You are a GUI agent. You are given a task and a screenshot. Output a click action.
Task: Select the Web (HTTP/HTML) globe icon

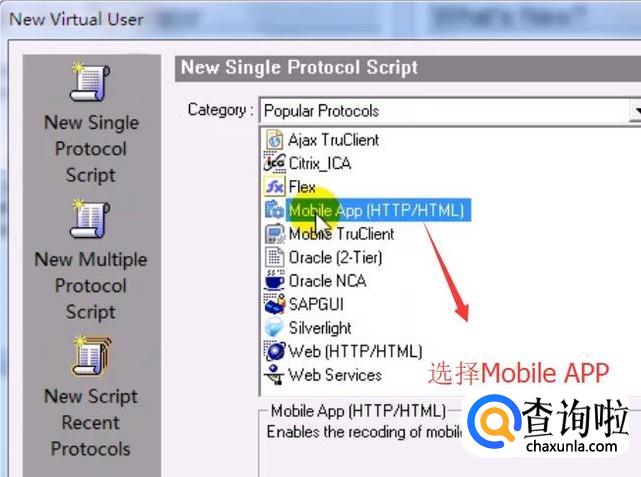coord(274,351)
